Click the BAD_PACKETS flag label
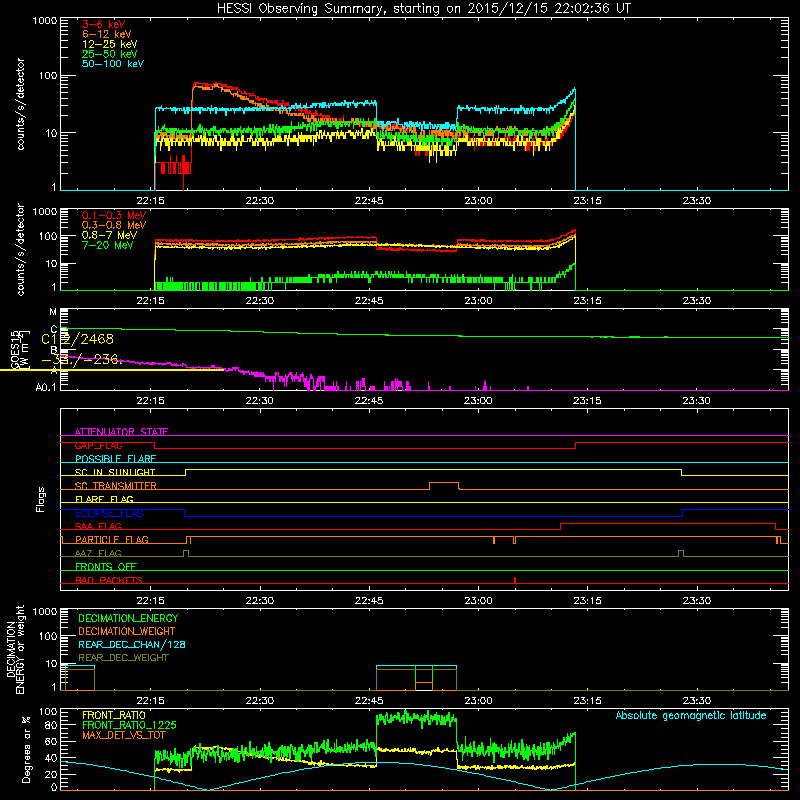Screen dimensions: 800x800 tap(109, 580)
